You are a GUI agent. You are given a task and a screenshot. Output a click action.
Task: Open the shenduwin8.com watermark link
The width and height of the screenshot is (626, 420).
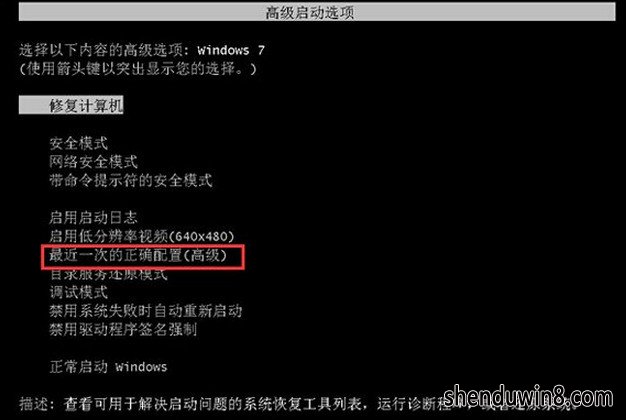tap(528, 398)
